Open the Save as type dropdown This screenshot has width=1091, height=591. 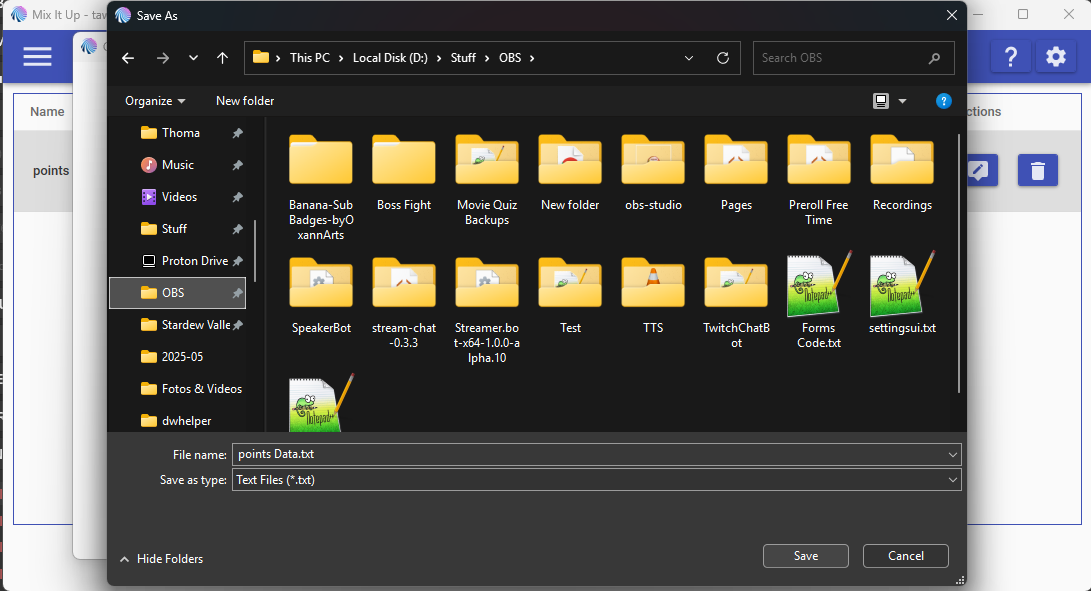pos(597,480)
